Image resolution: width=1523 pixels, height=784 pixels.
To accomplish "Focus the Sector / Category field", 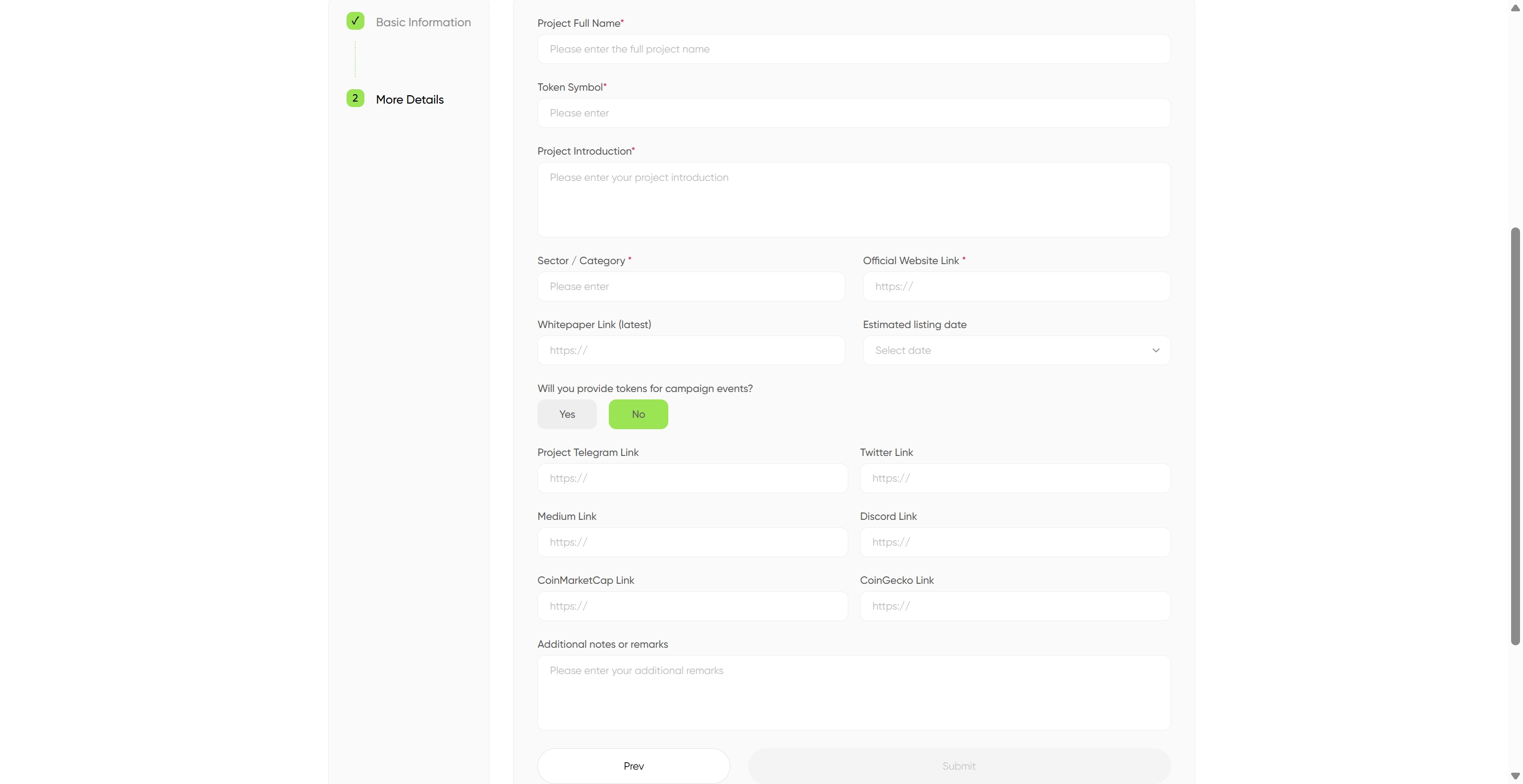I will coord(691,286).
